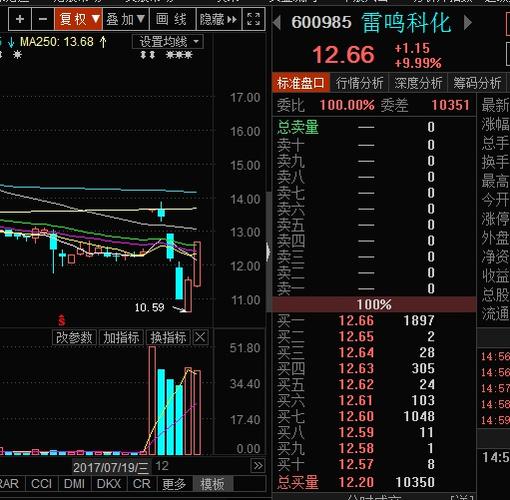Click the MA250: 13.68 label

click(x=57, y=42)
